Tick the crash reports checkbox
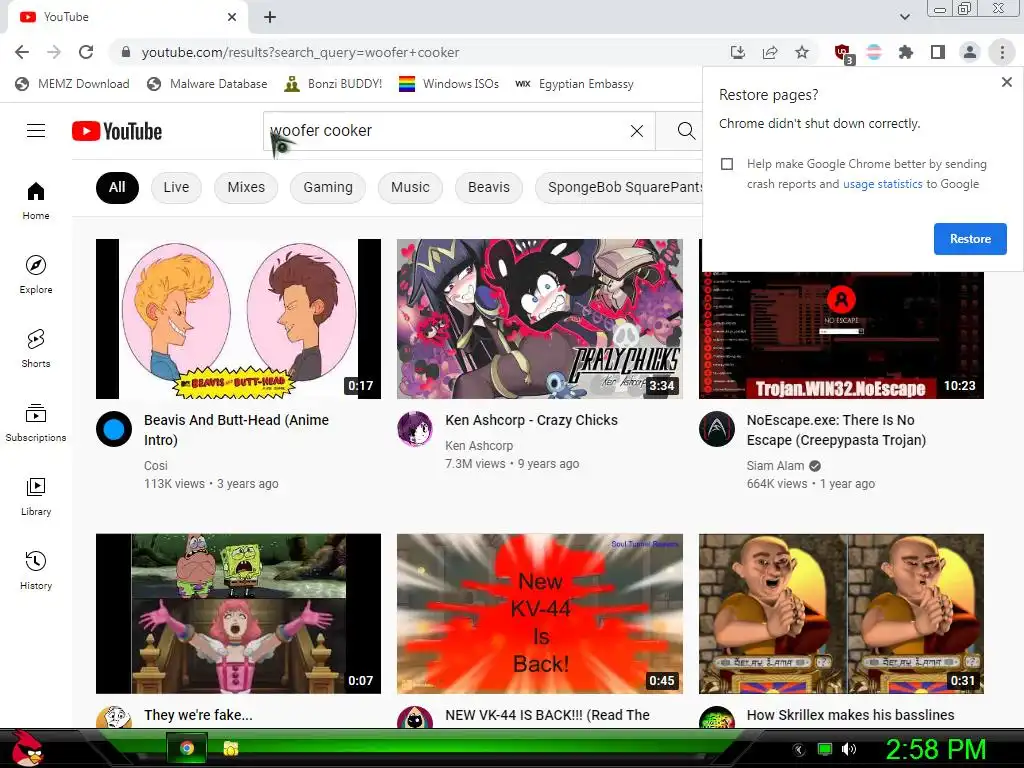1024x768 pixels. [727, 164]
